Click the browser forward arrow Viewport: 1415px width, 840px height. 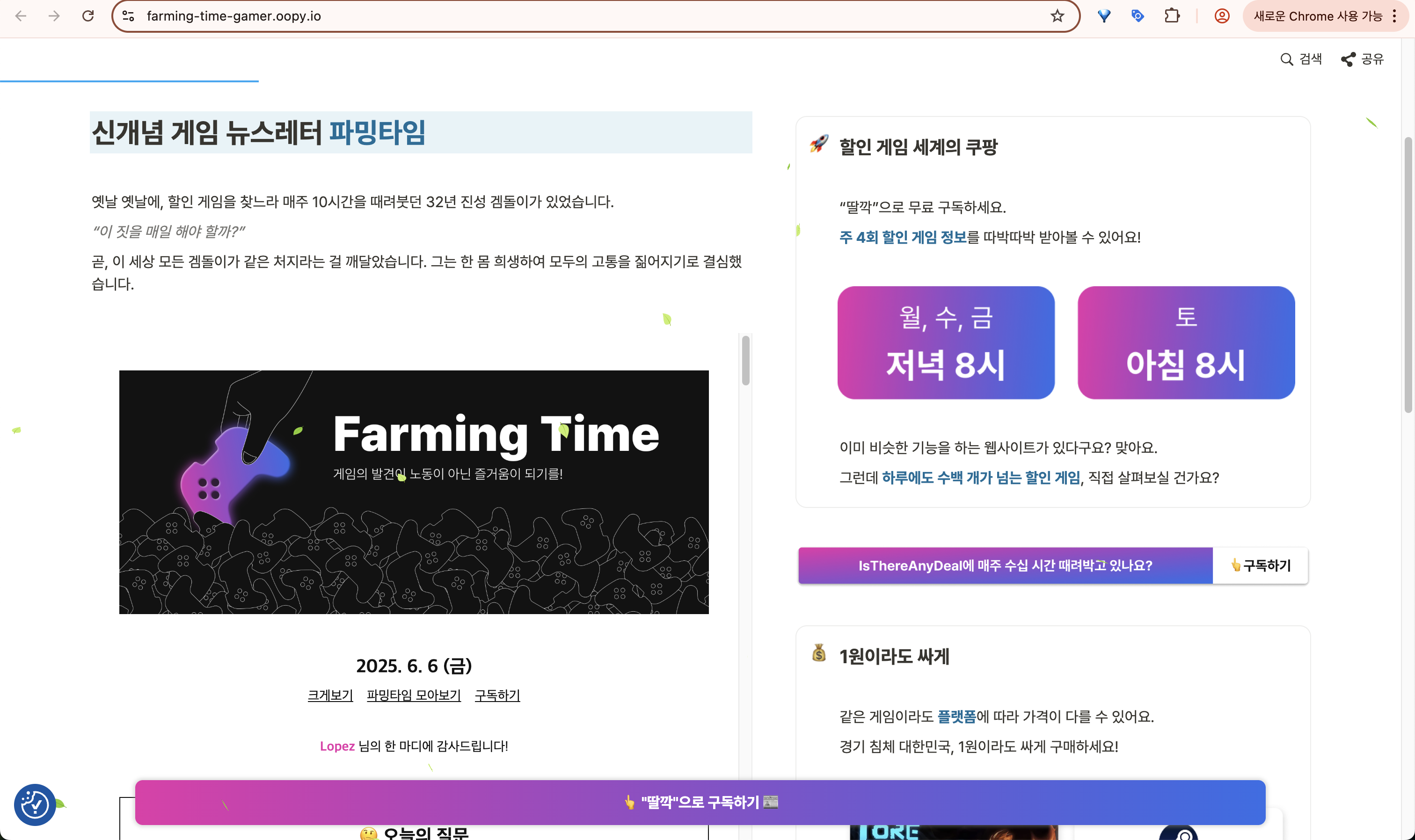coord(54,16)
